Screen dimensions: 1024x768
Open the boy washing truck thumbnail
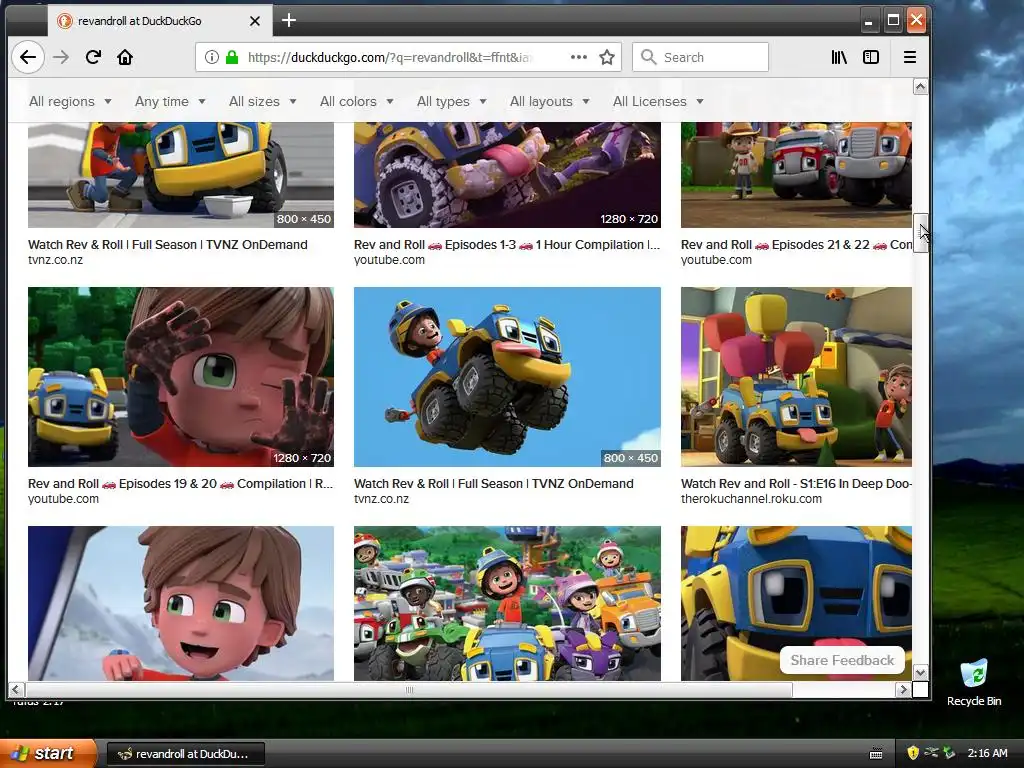181,175
